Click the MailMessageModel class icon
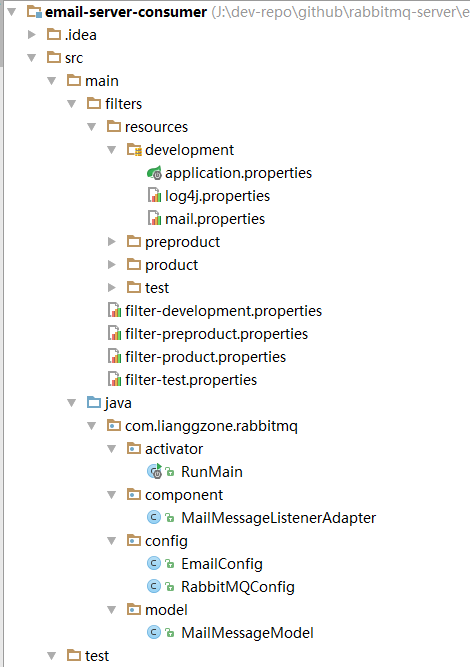Screen dimensions: 470x667 point(154,632)
